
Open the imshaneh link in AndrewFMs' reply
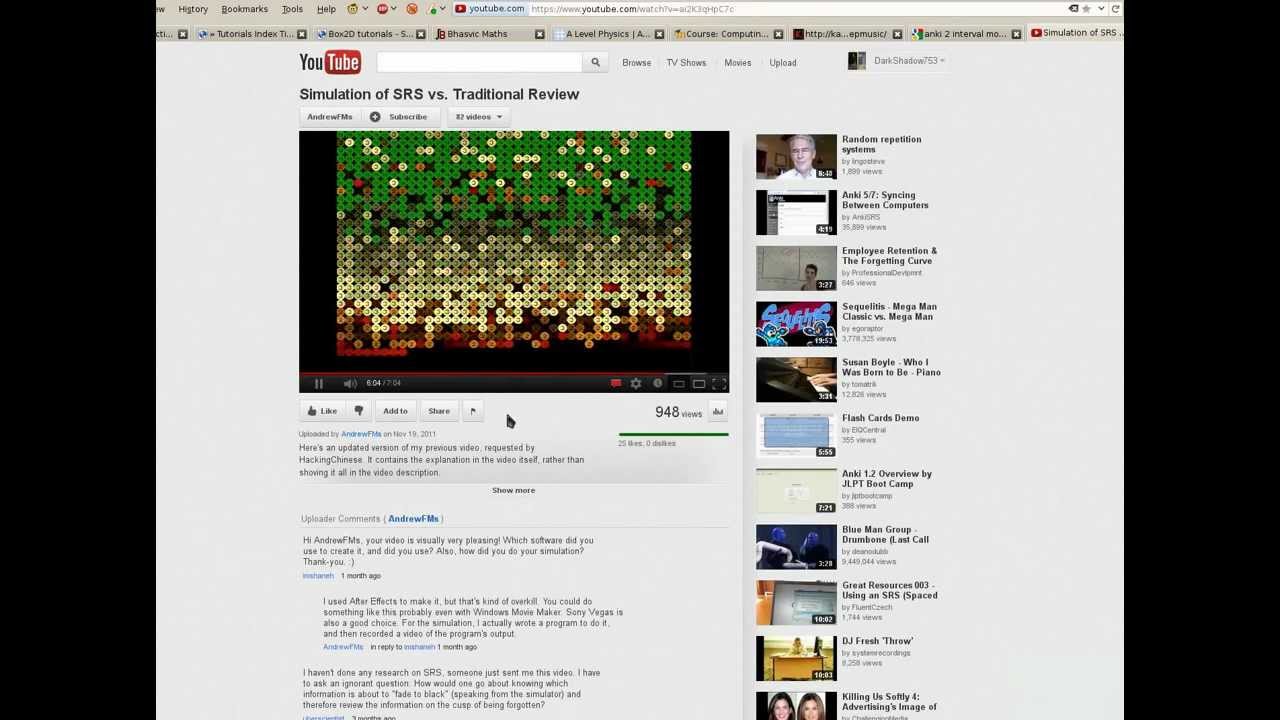pos(419,647)
